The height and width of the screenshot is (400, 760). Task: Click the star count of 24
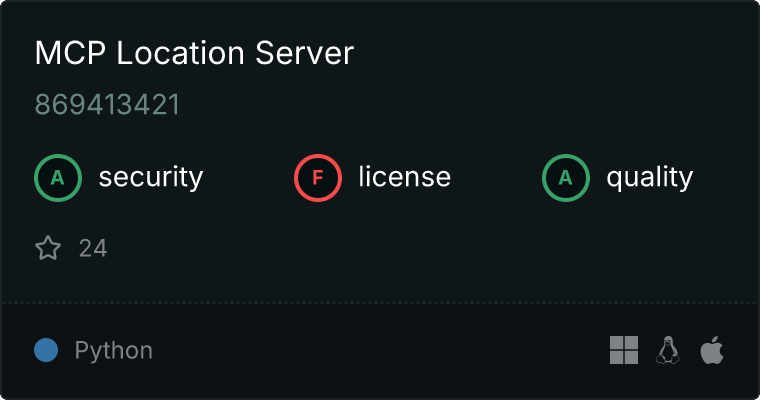[x=93, y=248]
